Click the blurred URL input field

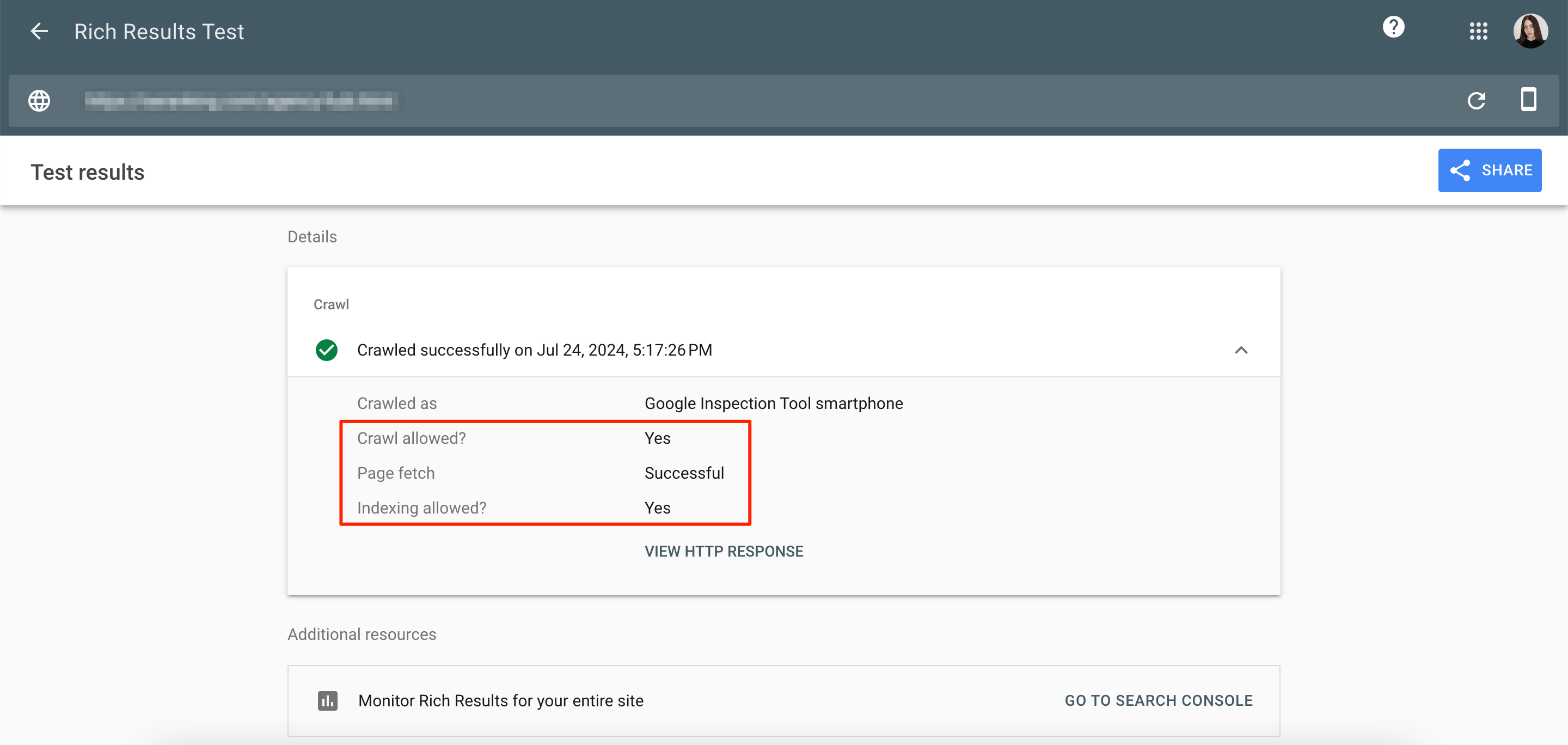point(241,100)
